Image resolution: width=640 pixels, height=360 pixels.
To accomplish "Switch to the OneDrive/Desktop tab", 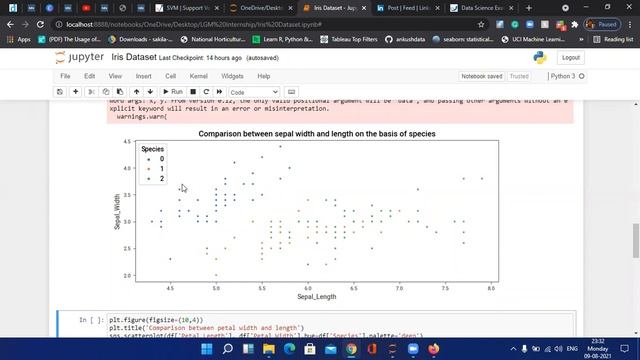I will 261,8.
